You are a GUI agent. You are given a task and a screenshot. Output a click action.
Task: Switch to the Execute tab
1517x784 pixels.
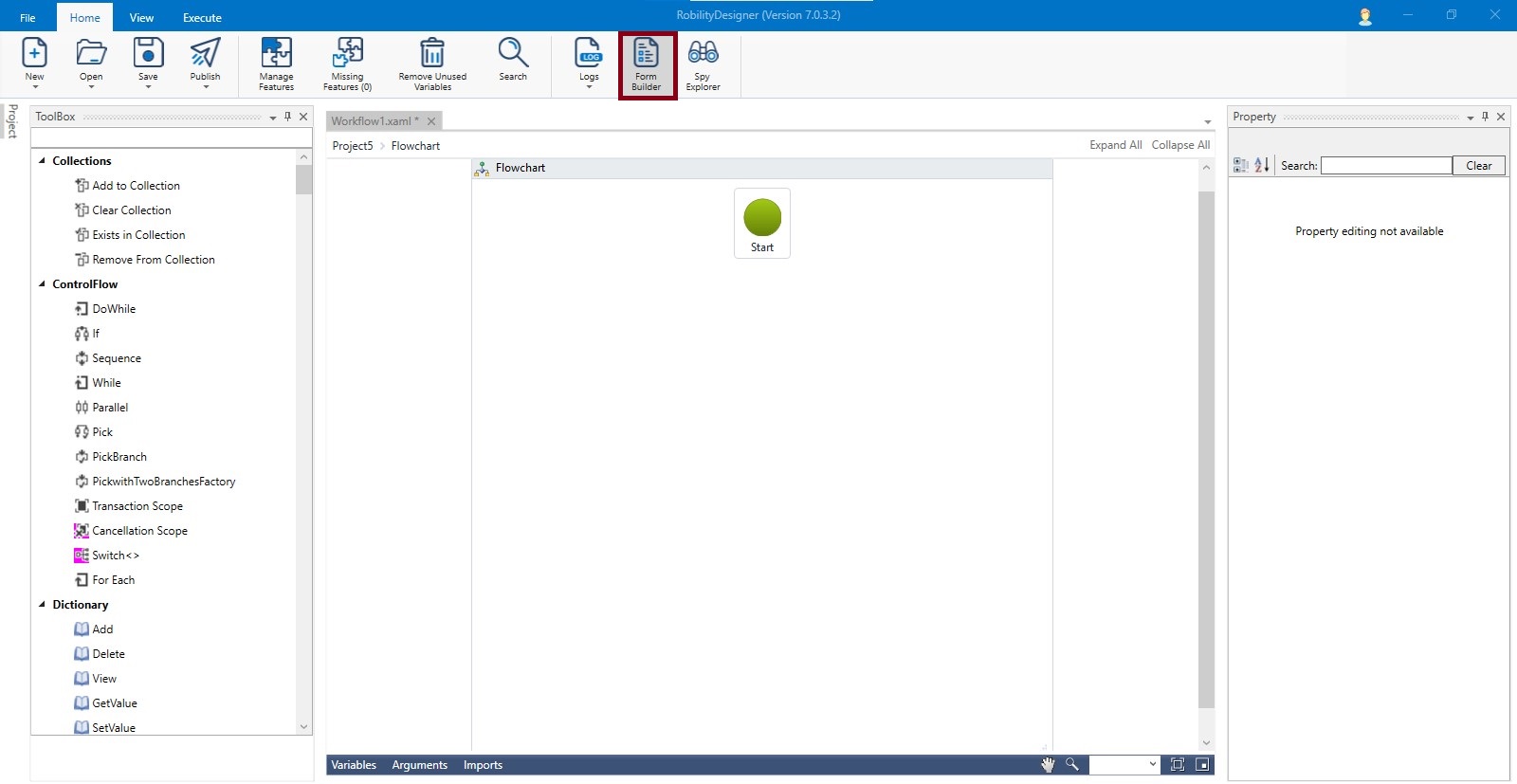202,18
